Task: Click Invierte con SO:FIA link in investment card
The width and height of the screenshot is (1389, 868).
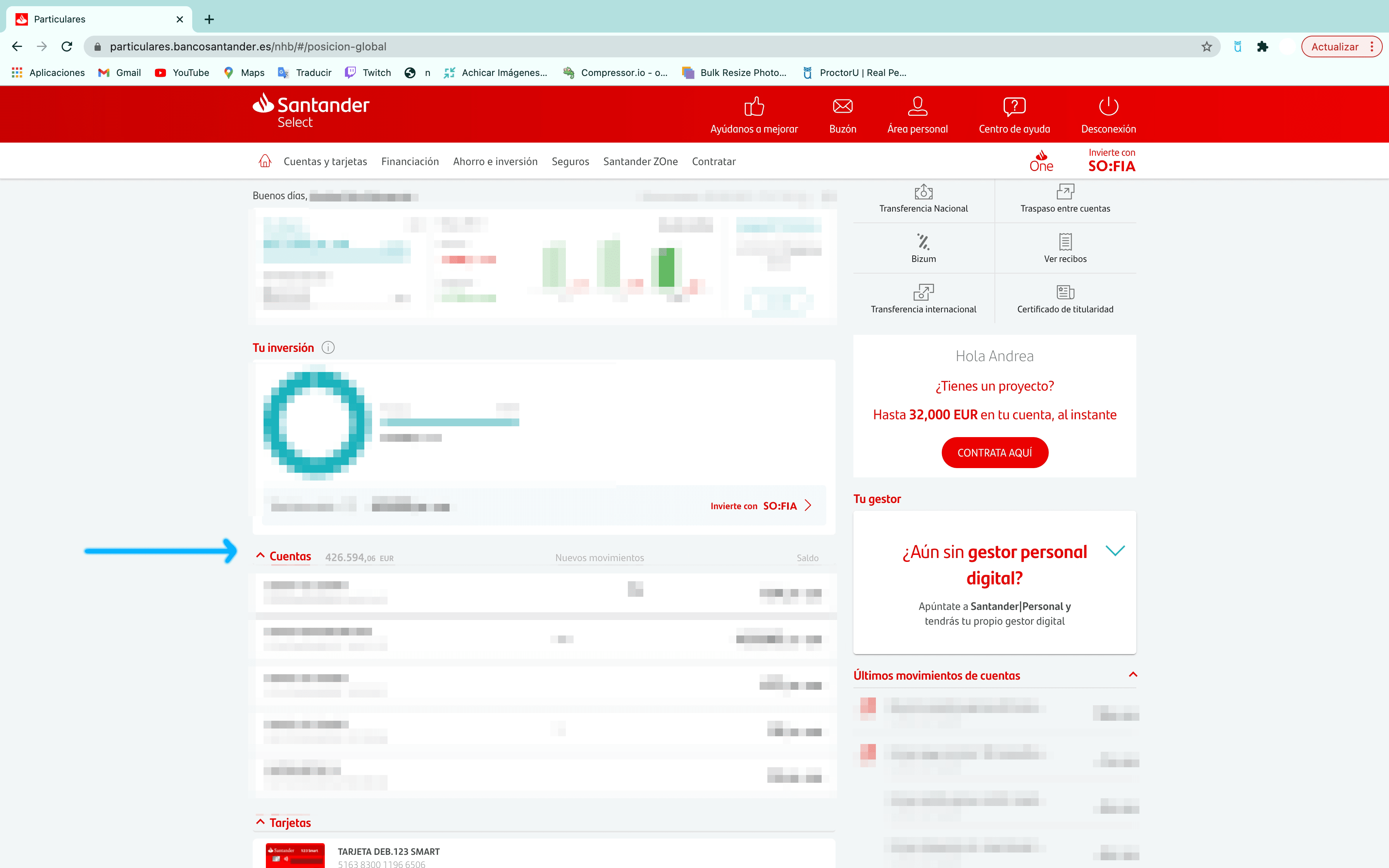Action: [760, 506]
